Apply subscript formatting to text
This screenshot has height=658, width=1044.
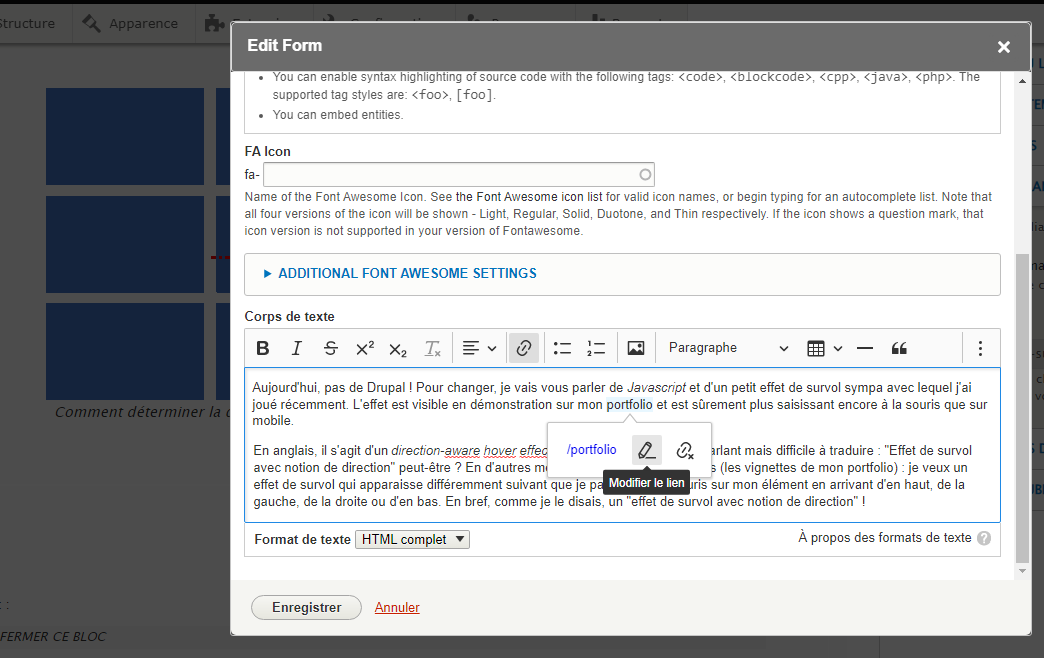[x=397, y=349]
